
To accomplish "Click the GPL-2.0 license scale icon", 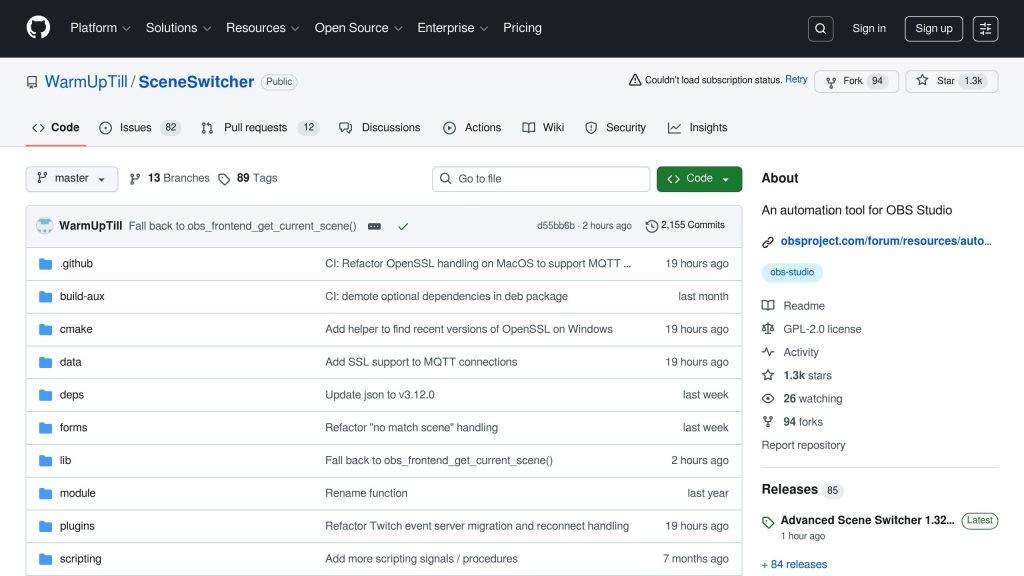I will tap(767, 328).
